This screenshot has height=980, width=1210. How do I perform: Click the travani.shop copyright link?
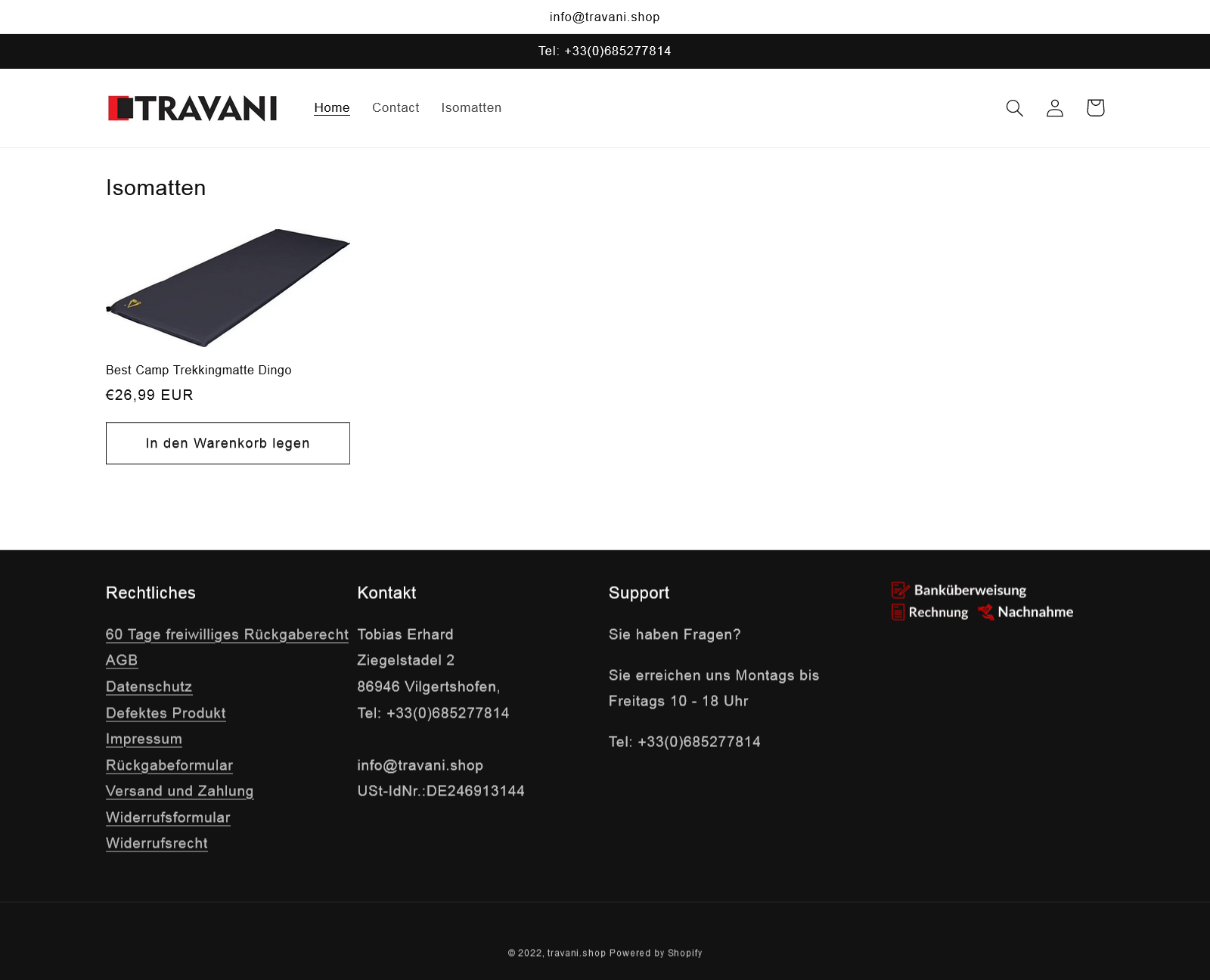click(x=576, y=953)
